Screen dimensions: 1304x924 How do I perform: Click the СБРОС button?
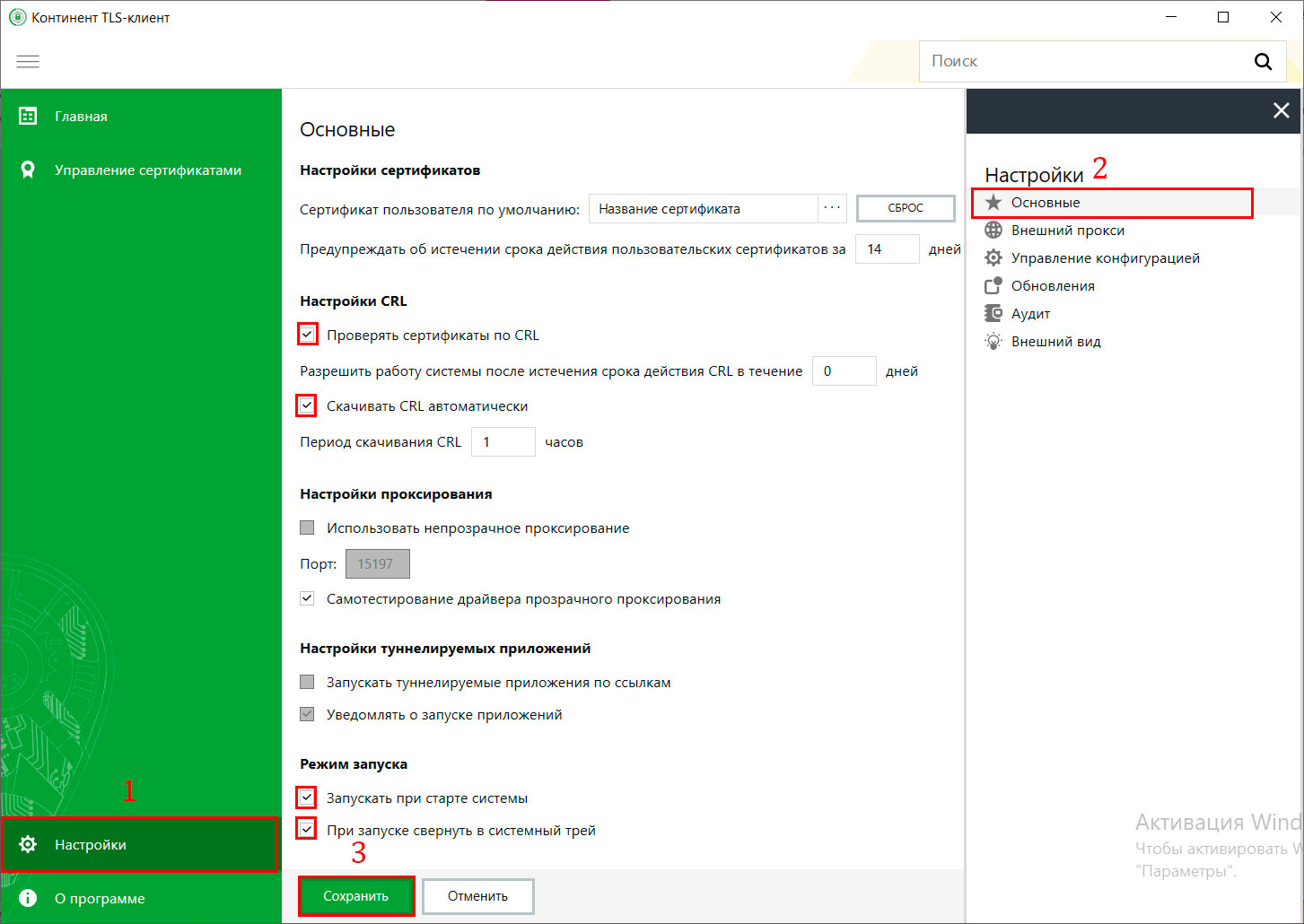[906, 208]
